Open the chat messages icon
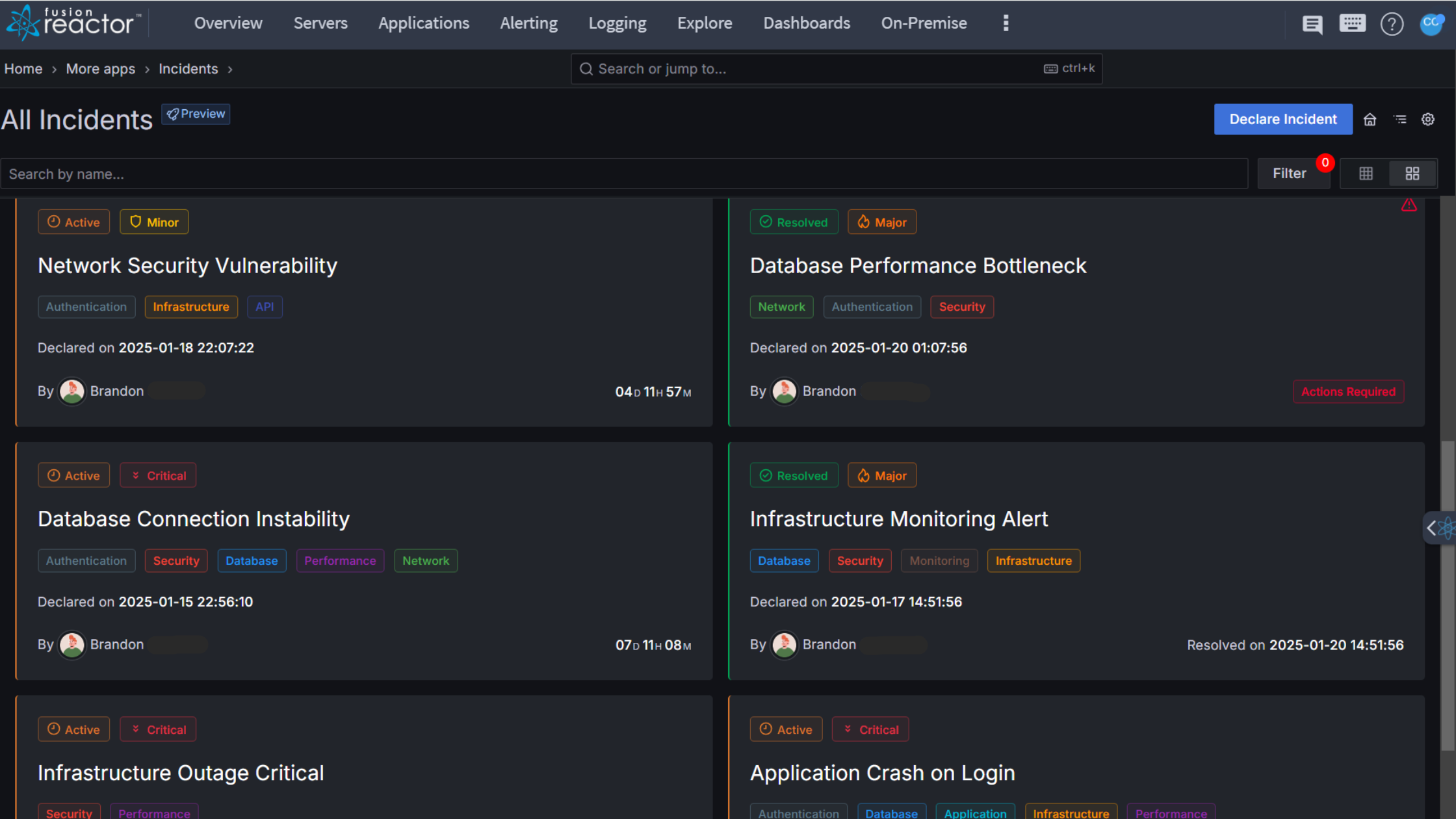1456x819 pixels. [1312, 25]
